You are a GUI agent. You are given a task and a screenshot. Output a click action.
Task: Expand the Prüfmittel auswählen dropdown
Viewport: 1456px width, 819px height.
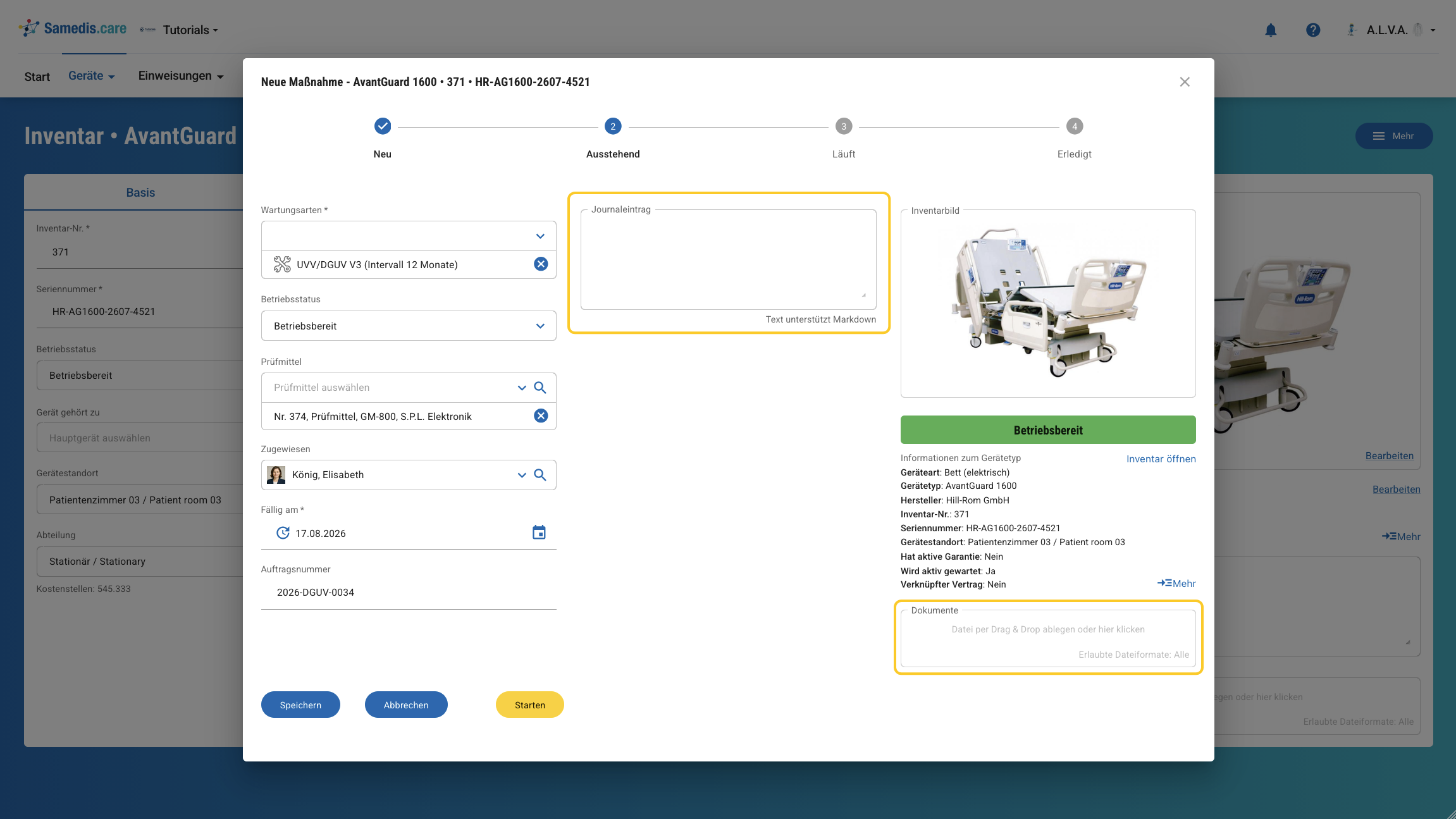click(x=522, y=388)
